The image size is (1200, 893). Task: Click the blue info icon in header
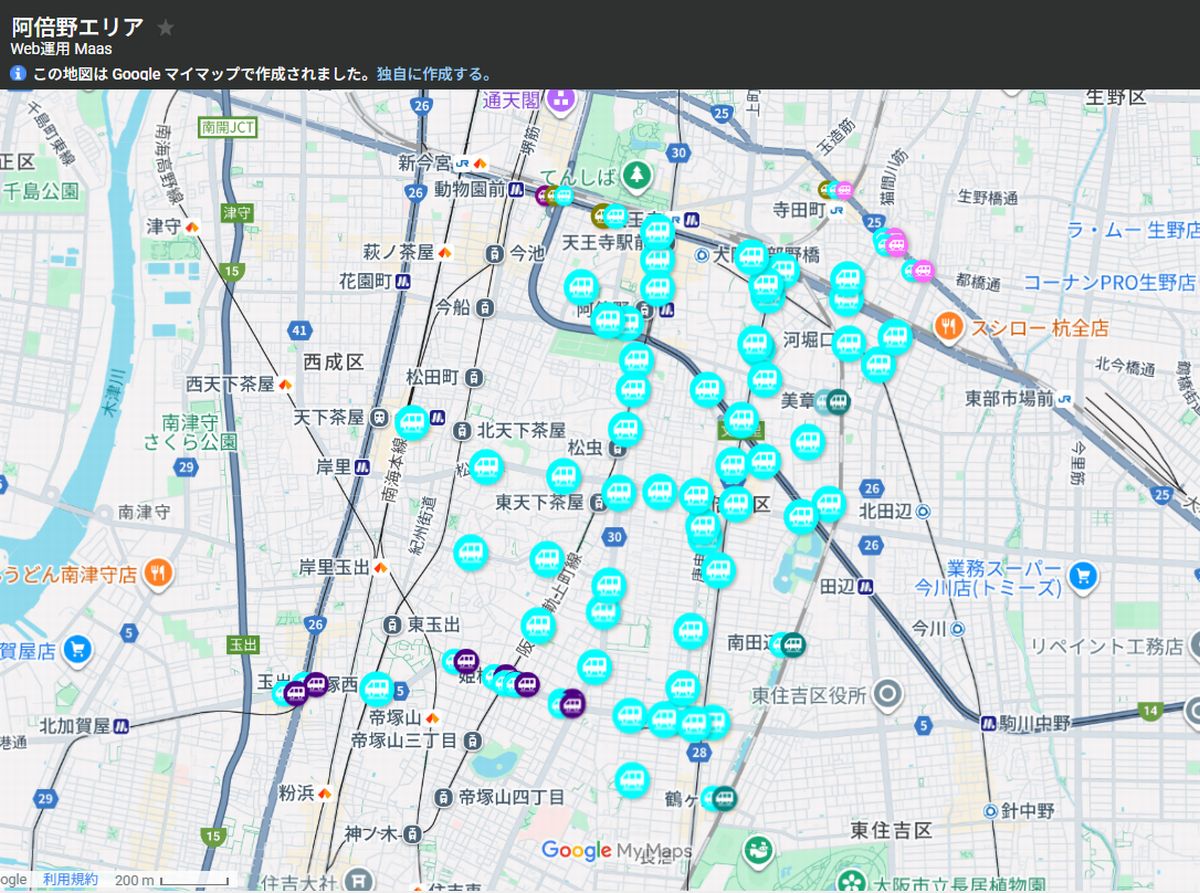coord(18,74)
